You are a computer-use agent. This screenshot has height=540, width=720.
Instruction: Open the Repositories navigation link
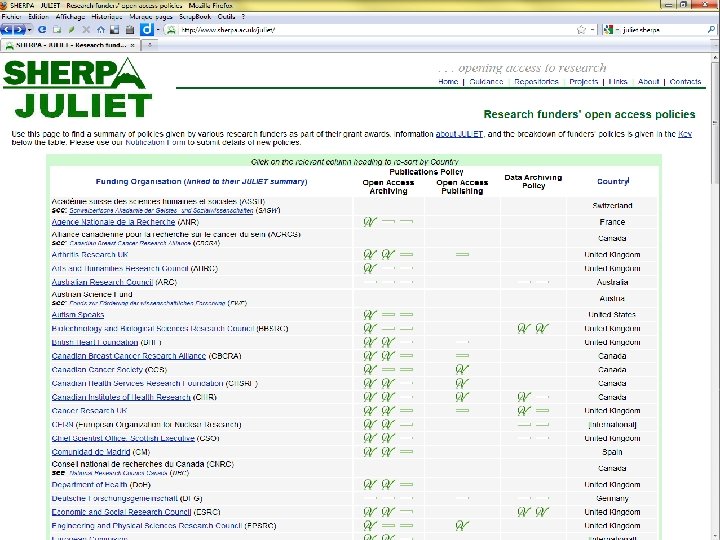pyautogui.click(x=536, y=82)
